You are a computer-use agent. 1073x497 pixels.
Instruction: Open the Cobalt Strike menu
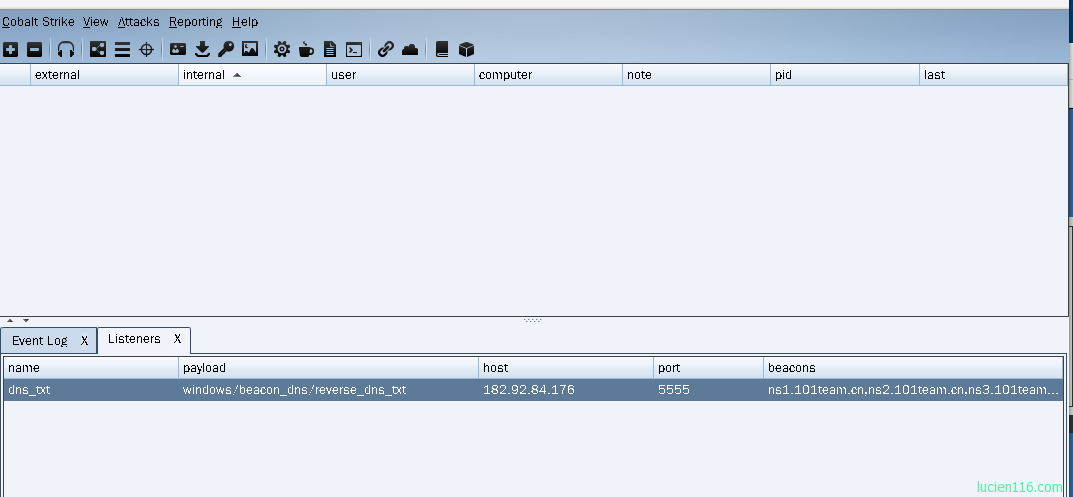pos(38,22)
